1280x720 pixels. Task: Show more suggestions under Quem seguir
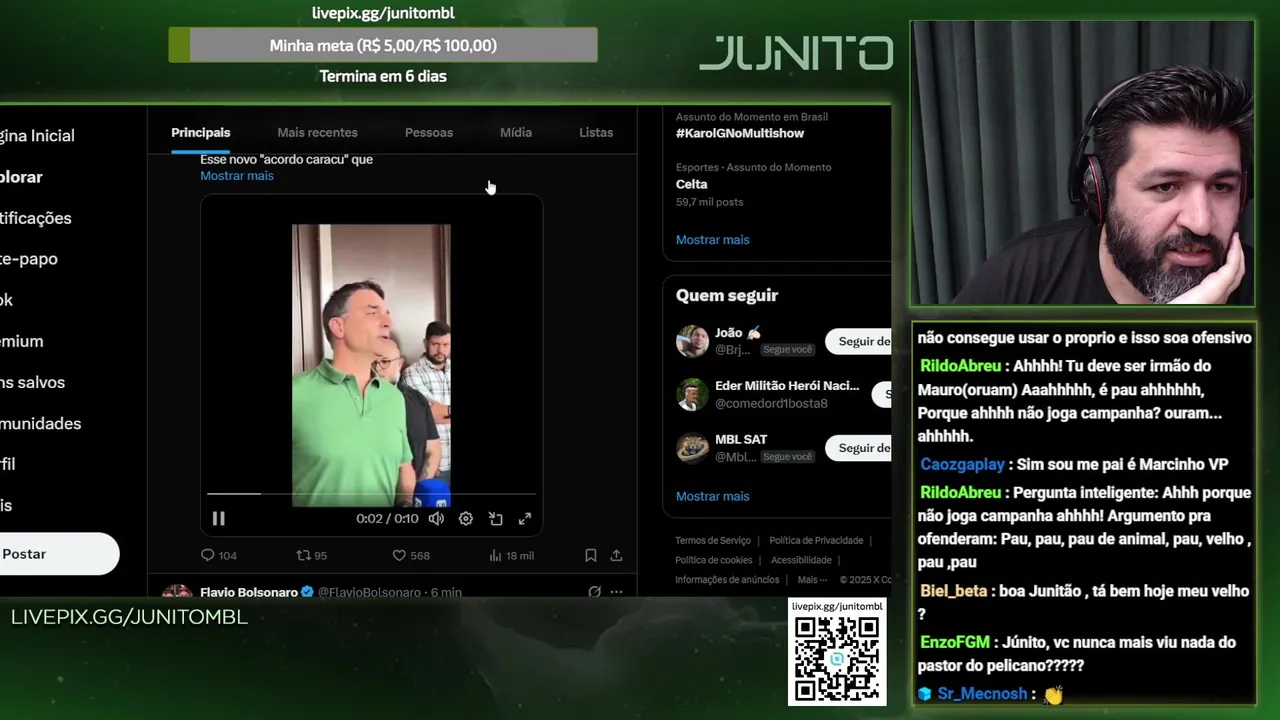pos(712,496)
